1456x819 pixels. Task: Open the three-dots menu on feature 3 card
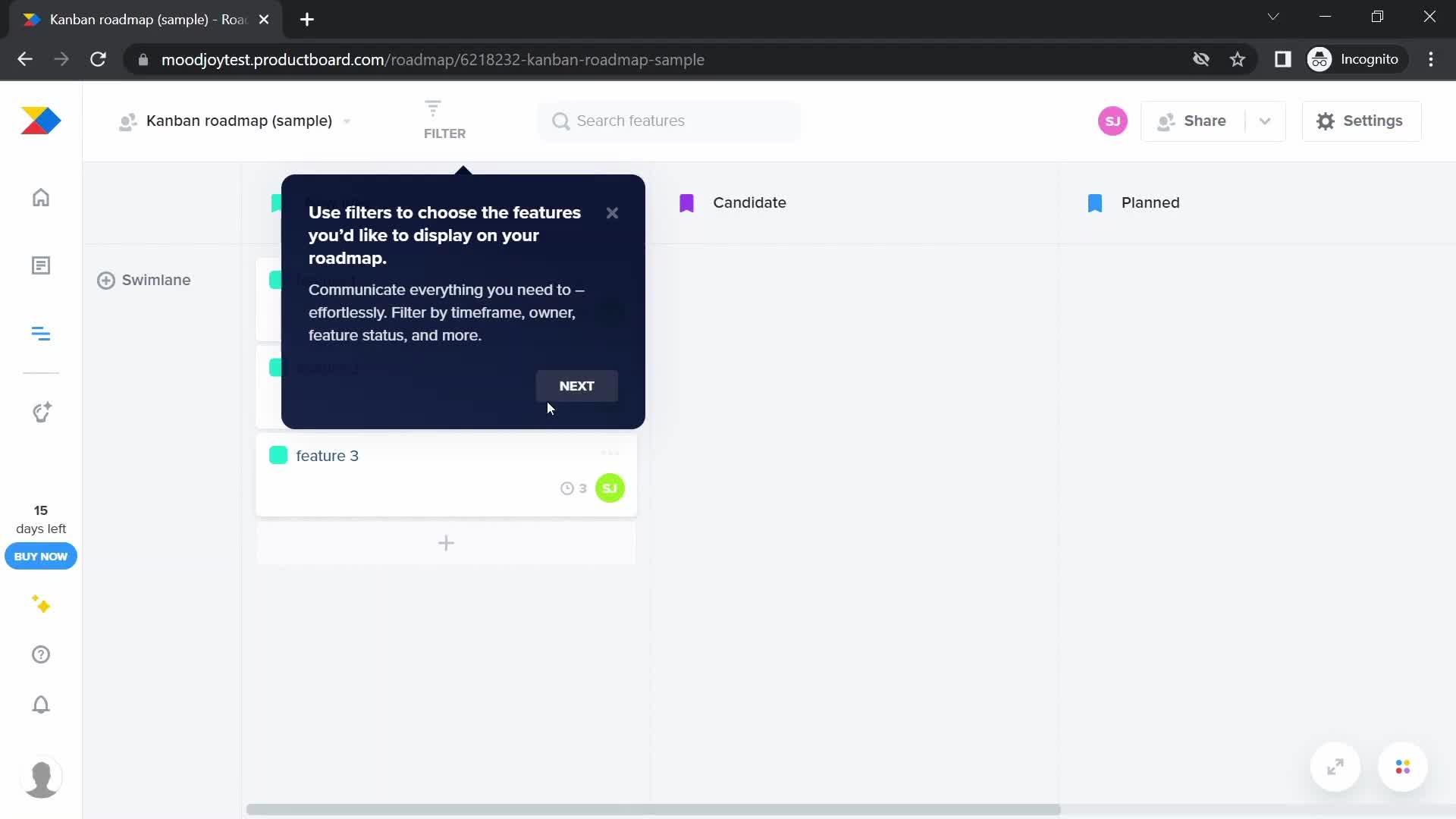click(610, 453)
